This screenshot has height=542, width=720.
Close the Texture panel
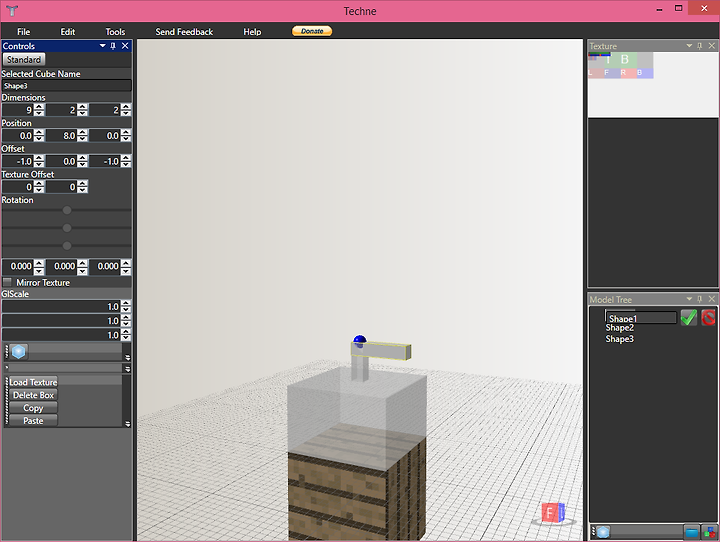click(711, 46)
